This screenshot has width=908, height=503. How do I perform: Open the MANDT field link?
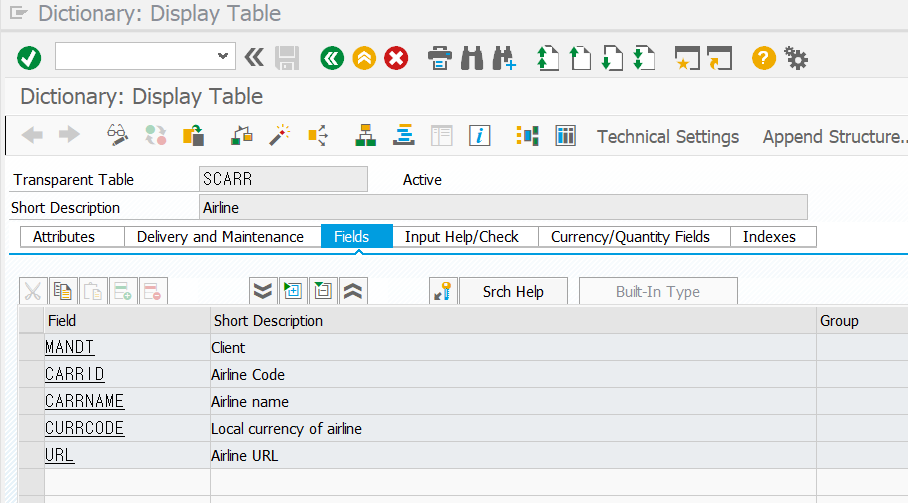click(x=69, y=347)
